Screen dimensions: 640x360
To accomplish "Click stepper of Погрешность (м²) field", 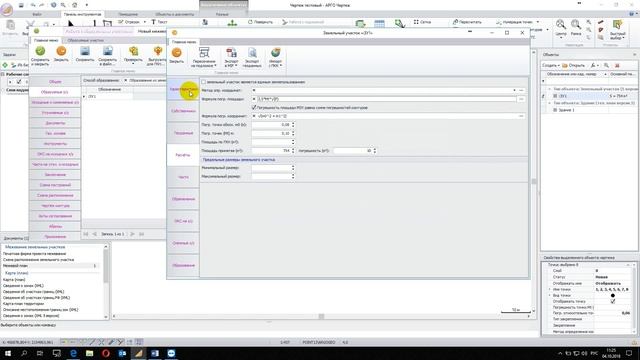I will pos(374,151).
